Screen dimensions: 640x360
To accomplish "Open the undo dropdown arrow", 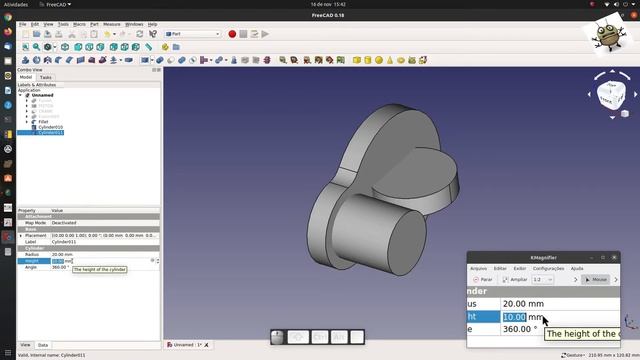I will point(114,34).
